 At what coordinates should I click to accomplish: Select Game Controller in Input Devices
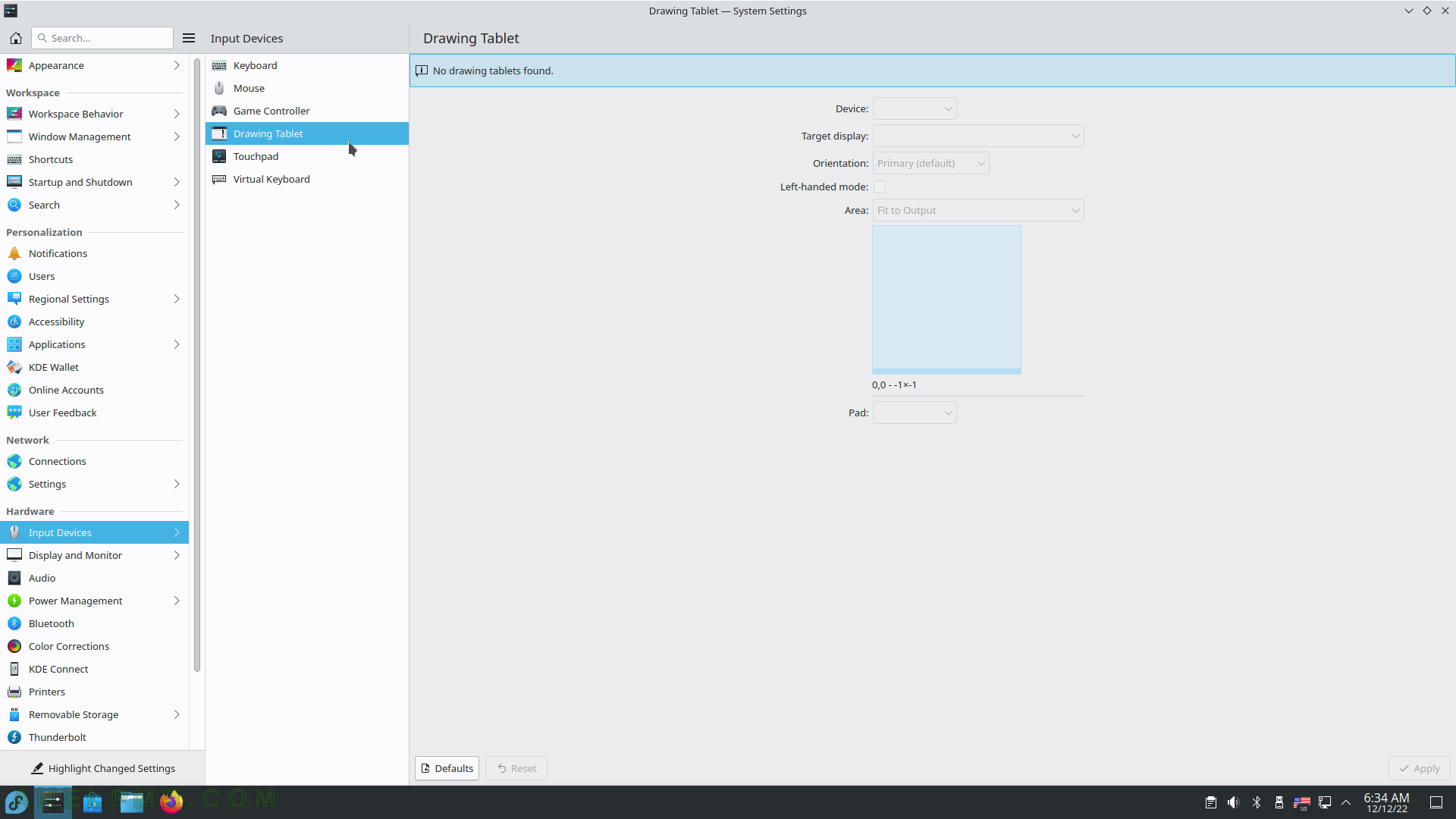pyautogui.click(x=307, y=111)
